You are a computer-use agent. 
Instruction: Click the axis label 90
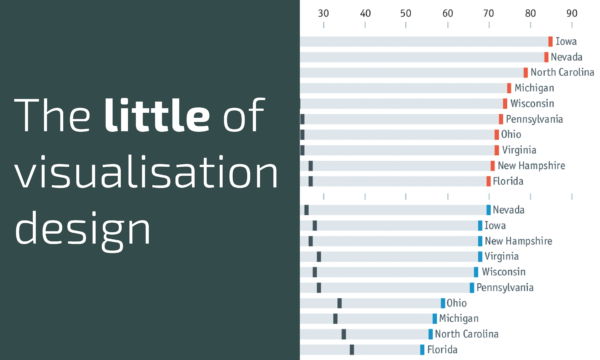coord(572,13)
